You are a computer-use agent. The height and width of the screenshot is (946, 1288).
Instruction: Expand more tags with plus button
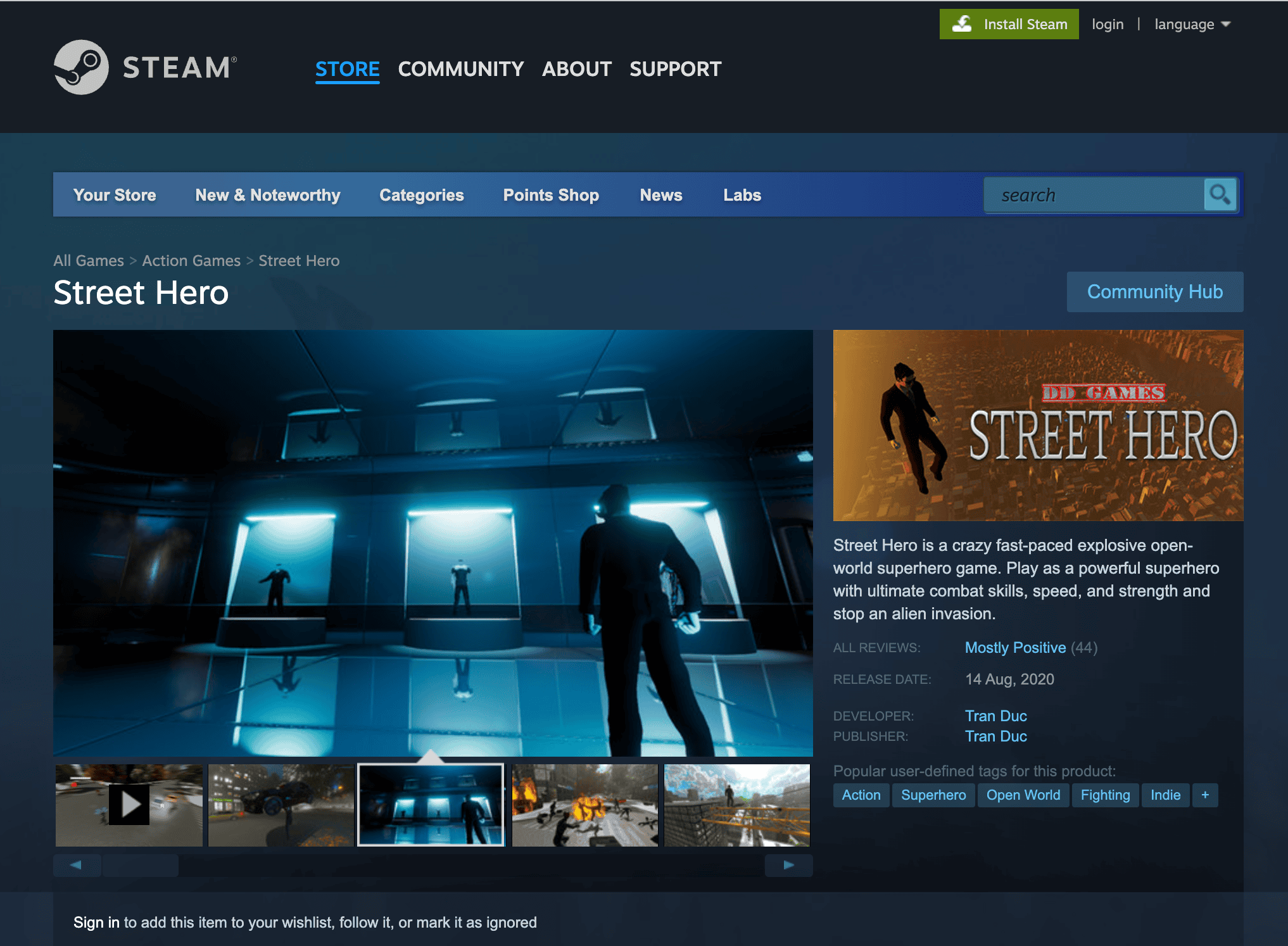click(x=1205, y=795)
